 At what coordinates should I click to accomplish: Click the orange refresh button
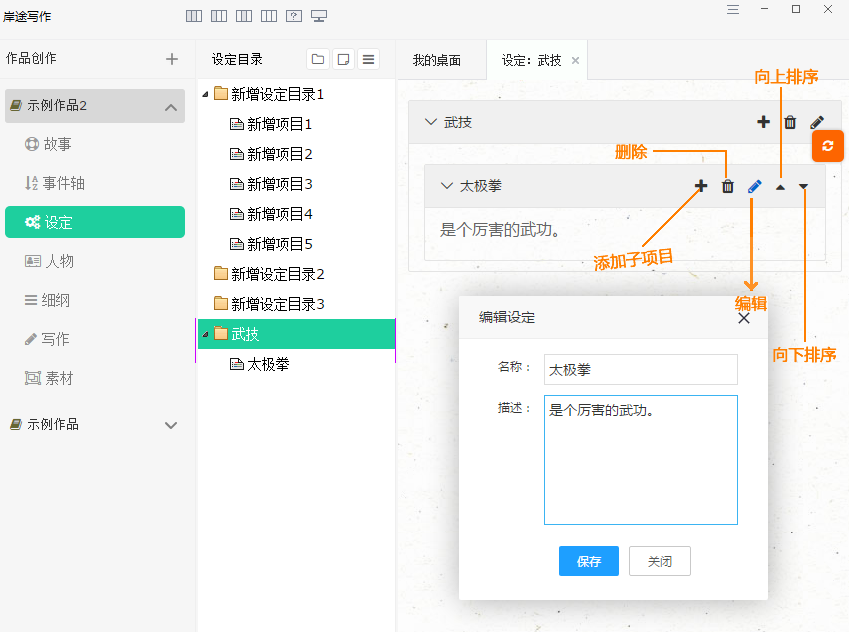click(828, 146)
